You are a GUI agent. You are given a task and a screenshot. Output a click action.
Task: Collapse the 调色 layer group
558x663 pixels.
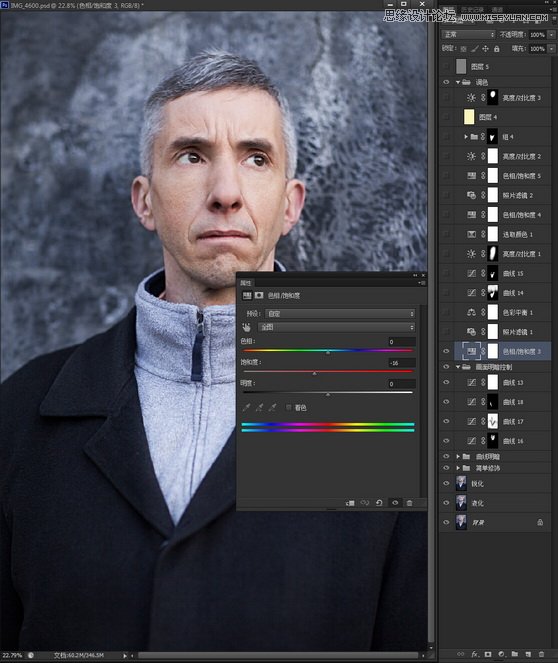click(x=458, y=82)
